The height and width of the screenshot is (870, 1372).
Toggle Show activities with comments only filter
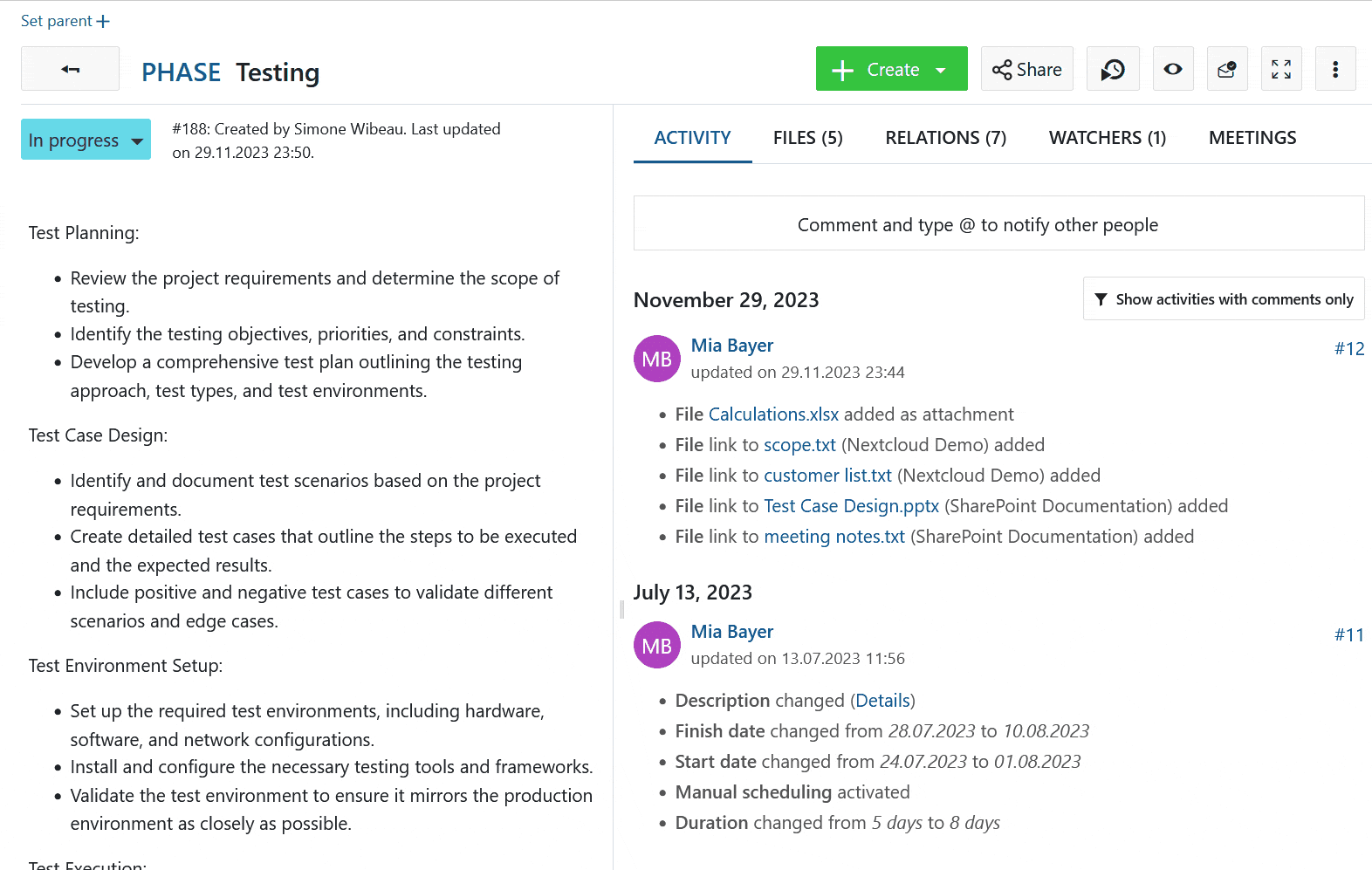pos(1224,299)
